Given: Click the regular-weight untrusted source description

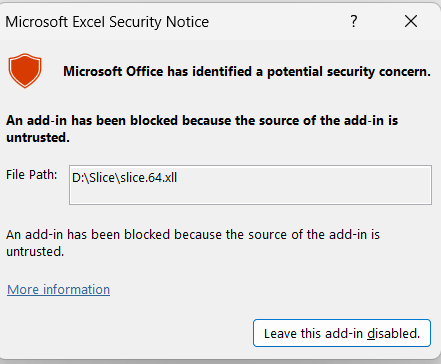Looking at the screenshot, I should pyautogui.click(x=193, y=243).
